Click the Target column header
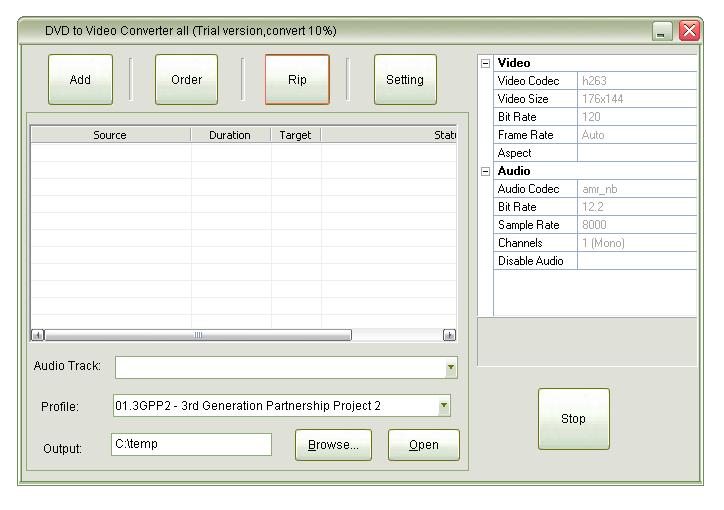 [295, 135]
